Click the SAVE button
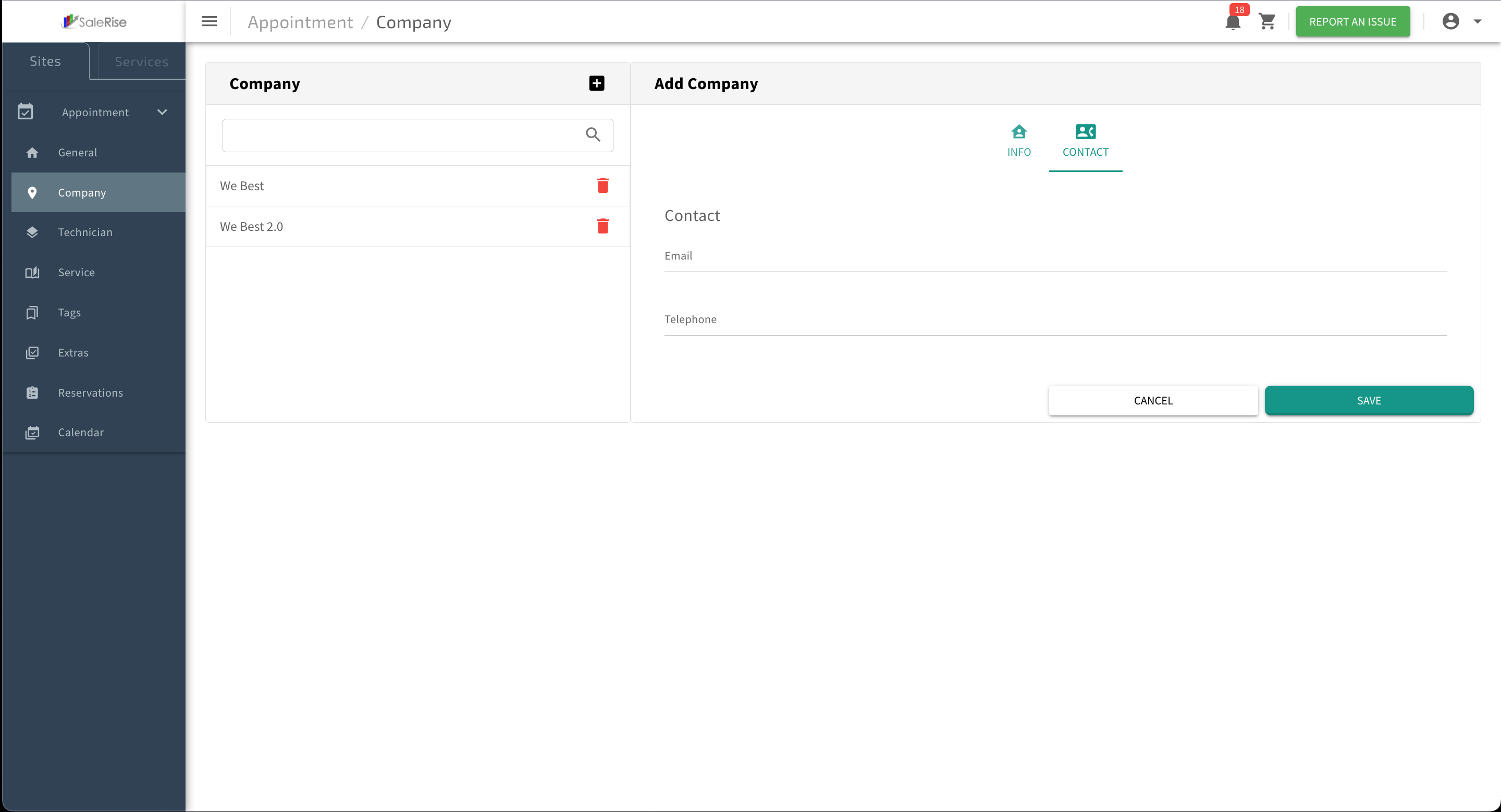 point(1369,401)
